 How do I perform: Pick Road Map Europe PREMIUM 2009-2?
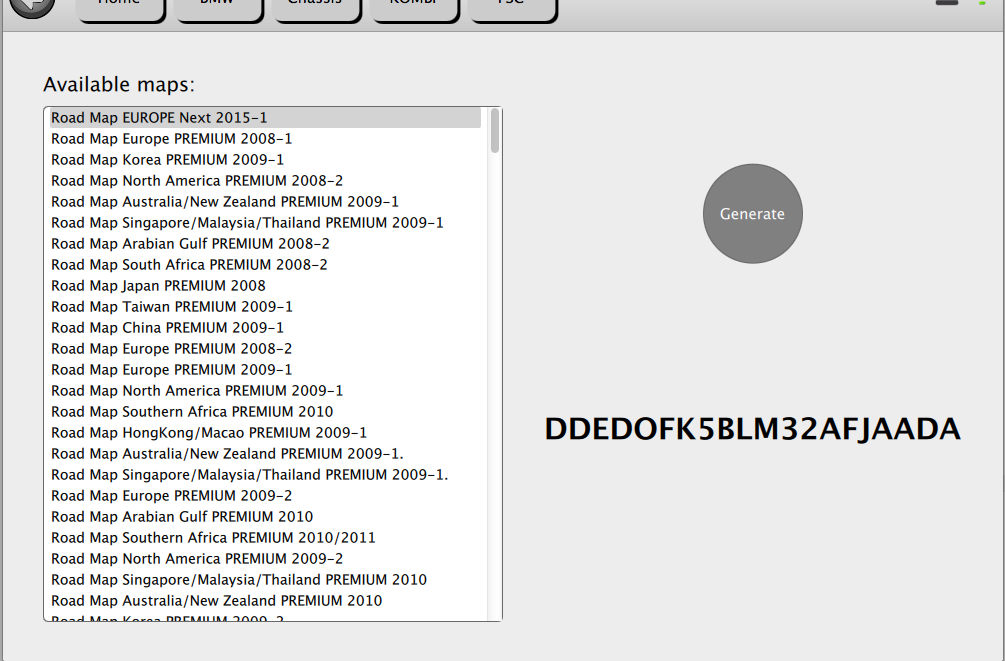point(265,496)
